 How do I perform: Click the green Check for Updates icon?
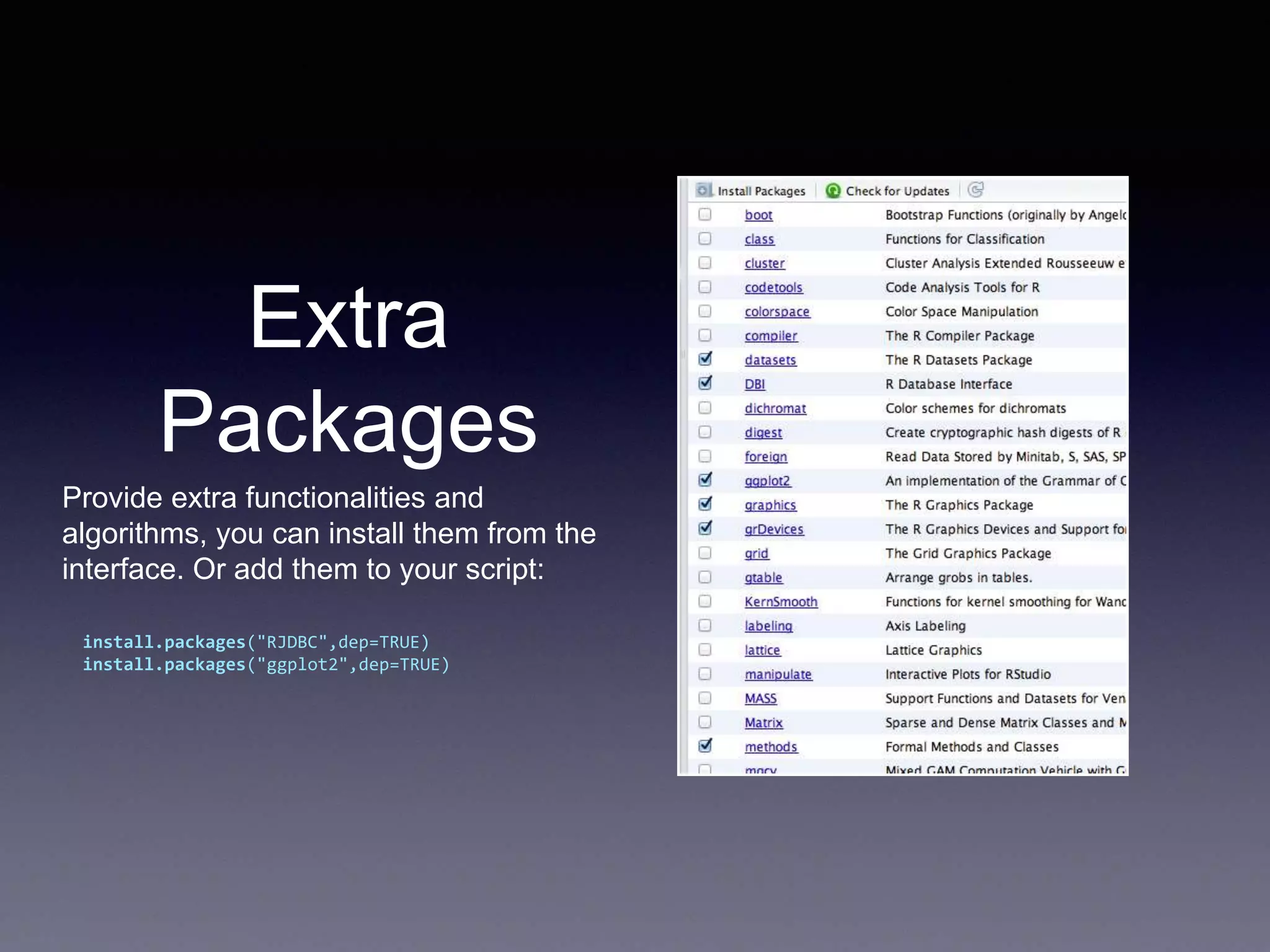(833, 191)
